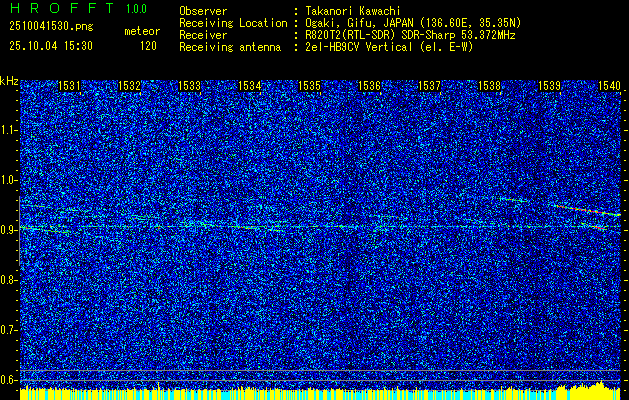Image resolution: width=629 pixels, height=400 pixels.
Task: Click the 1538 time marker
Action: pos(489,85)
